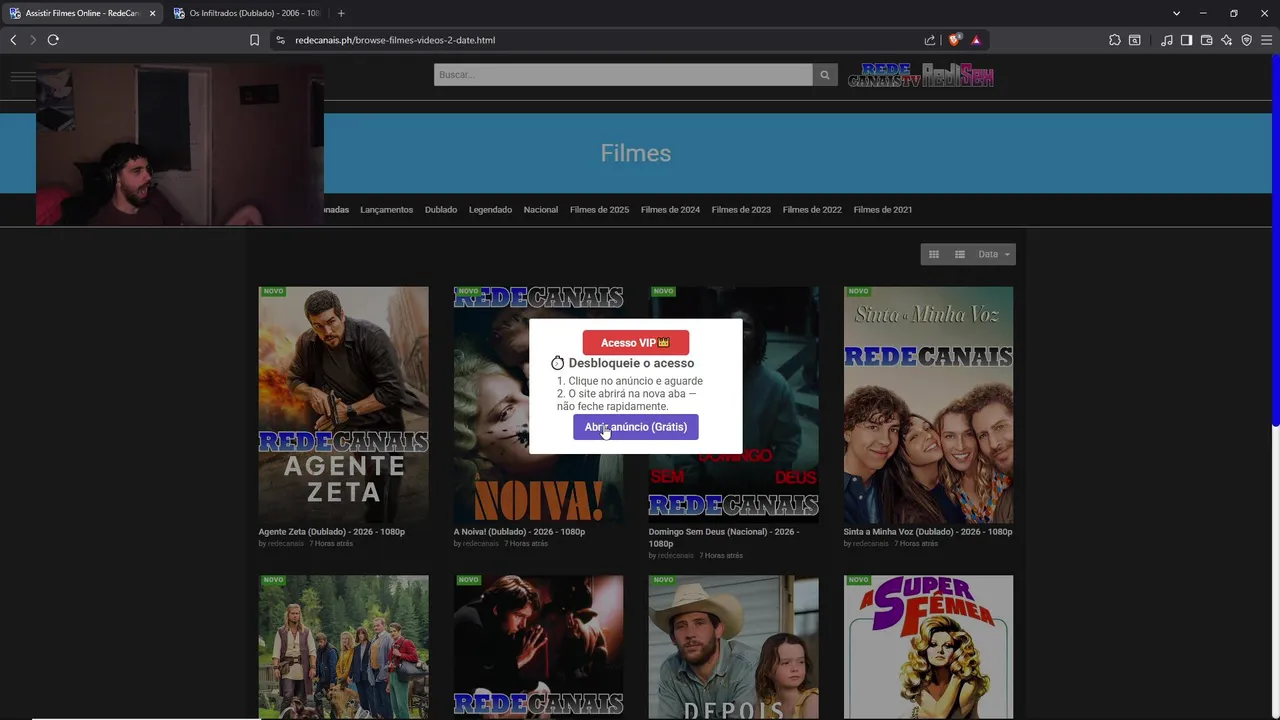Click the site's search magnifier button
Image resolution: width=1280 pixels, height=720 pixels.
[825, 75]
